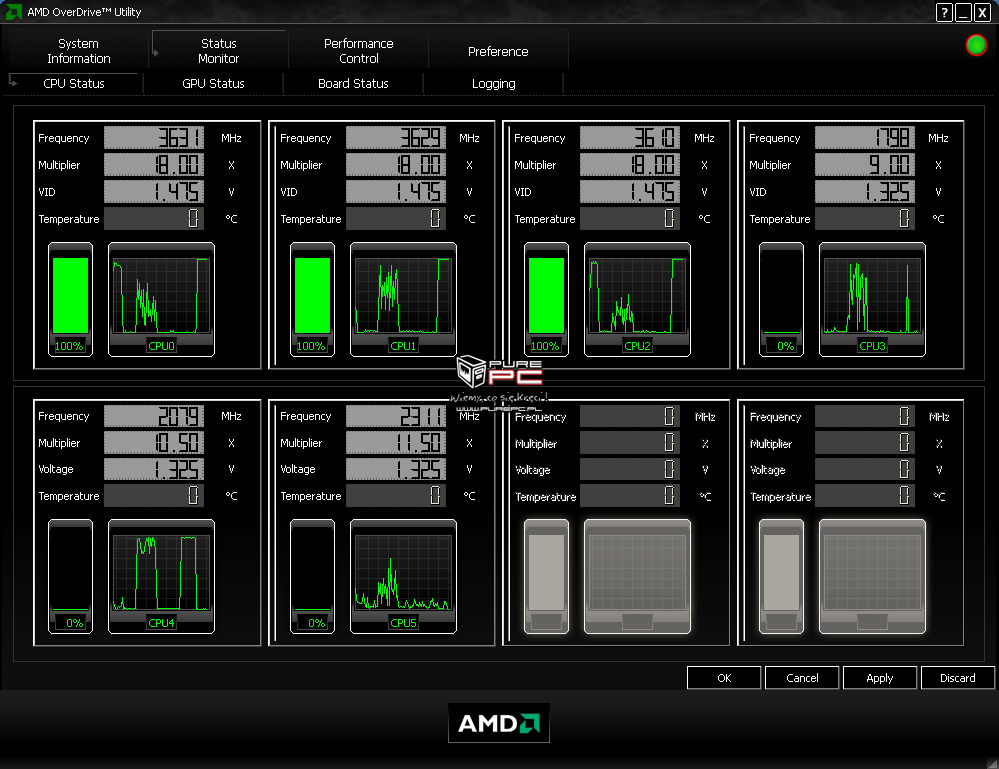The image size is (999, 769).
Task: Select the CPU0 multiplier value "18.00"
Action: 154,165
